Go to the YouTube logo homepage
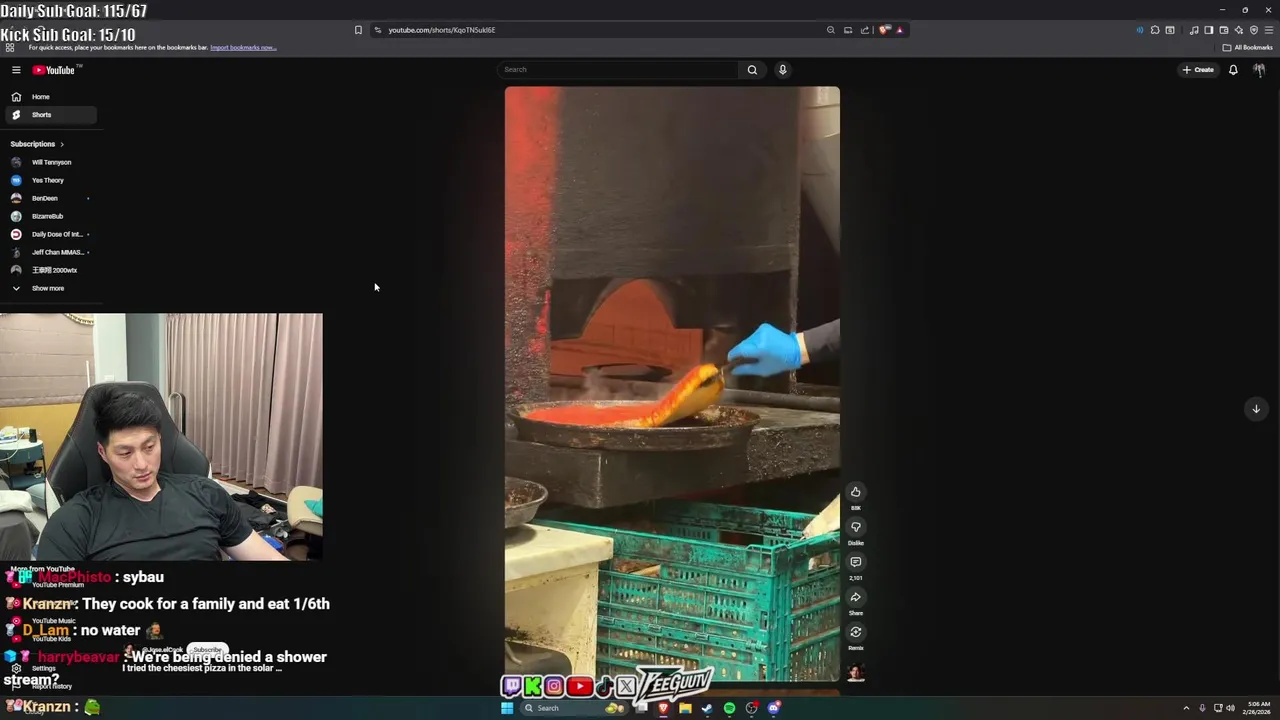The image size is (1280, 720). point(54,70)
